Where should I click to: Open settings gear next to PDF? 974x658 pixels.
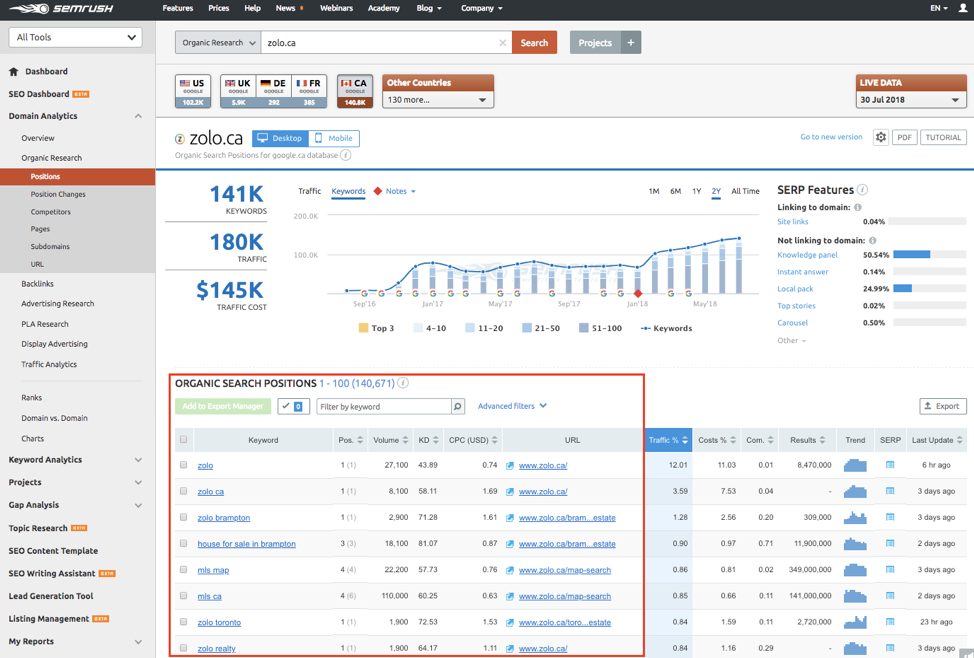click(x=881, y=137)
